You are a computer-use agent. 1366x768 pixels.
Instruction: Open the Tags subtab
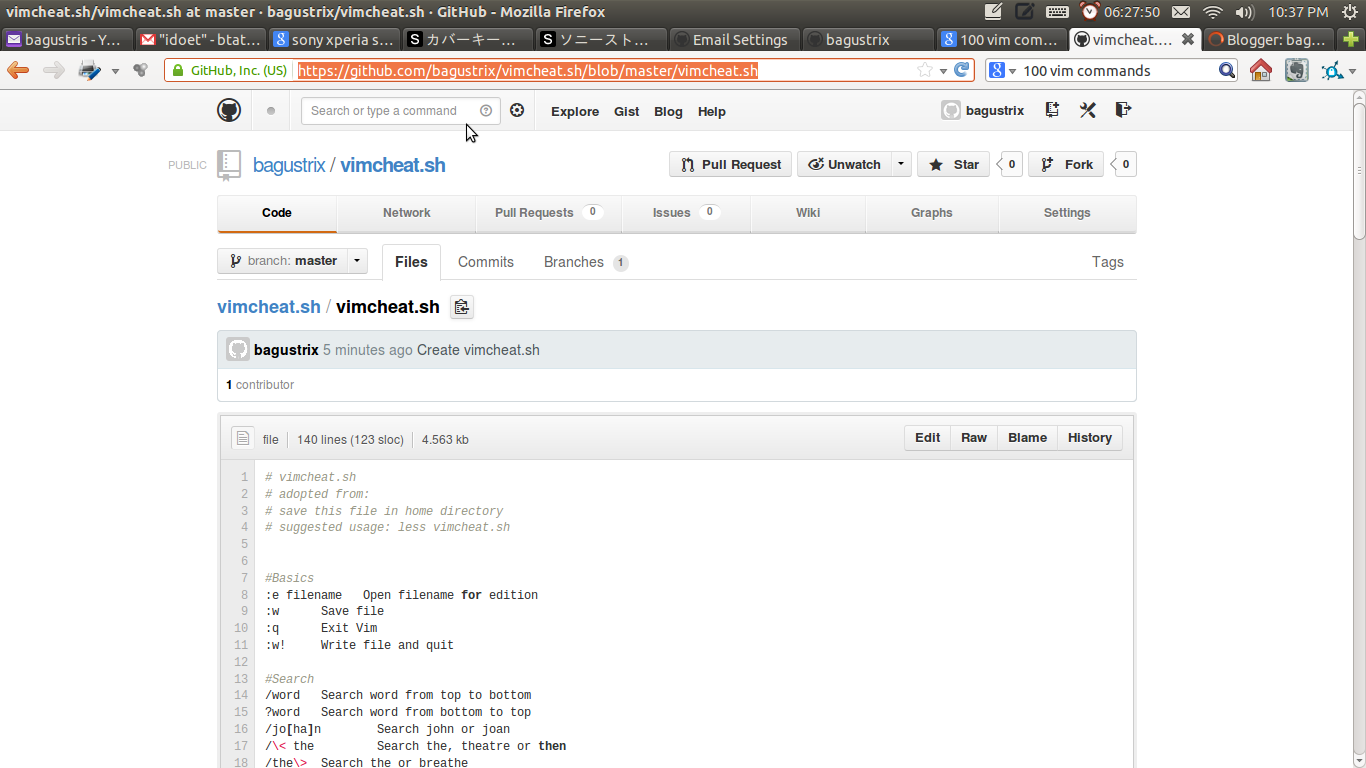point(1108,262)
